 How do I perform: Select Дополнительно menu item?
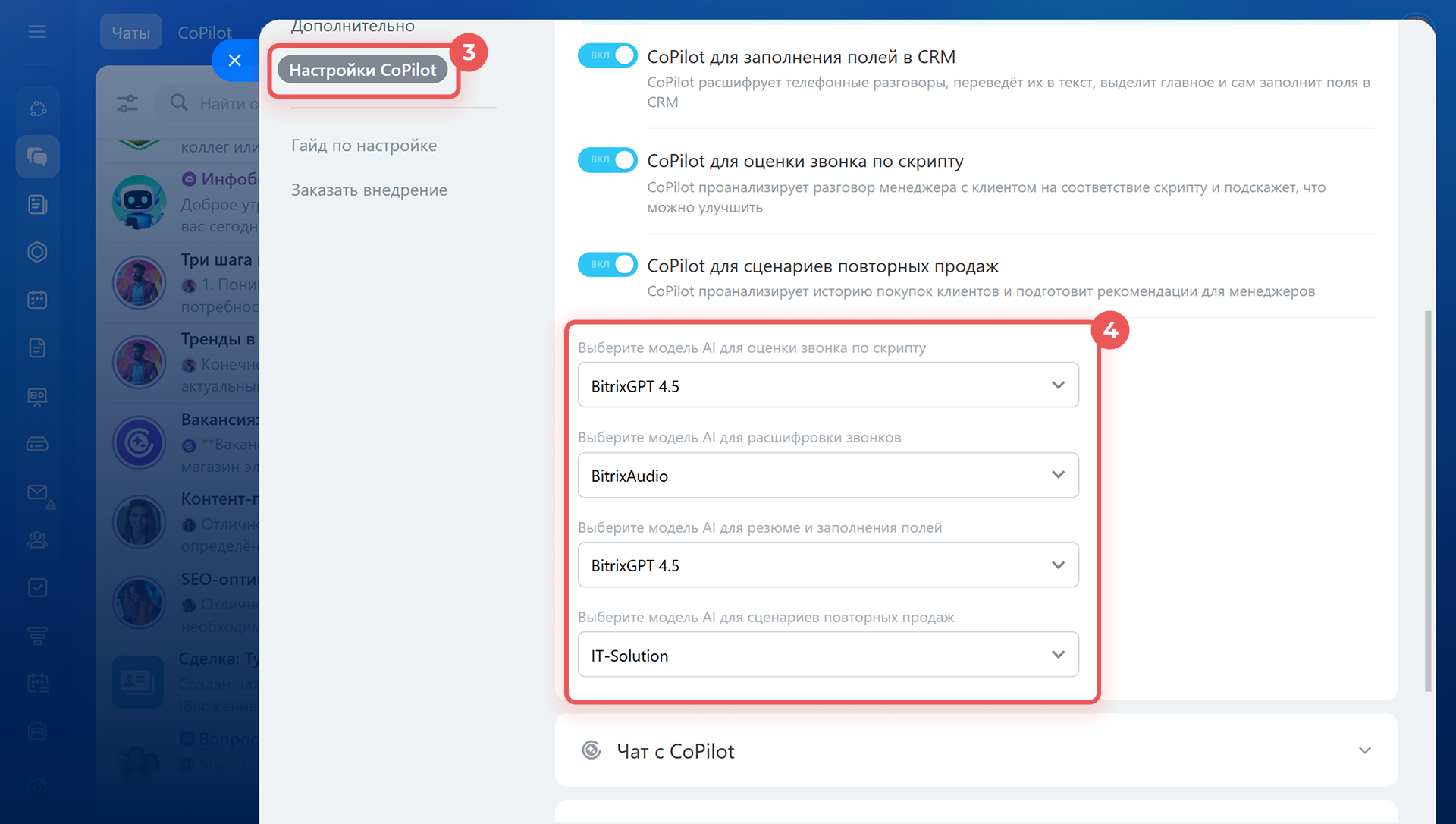click(x=353, y=27)
